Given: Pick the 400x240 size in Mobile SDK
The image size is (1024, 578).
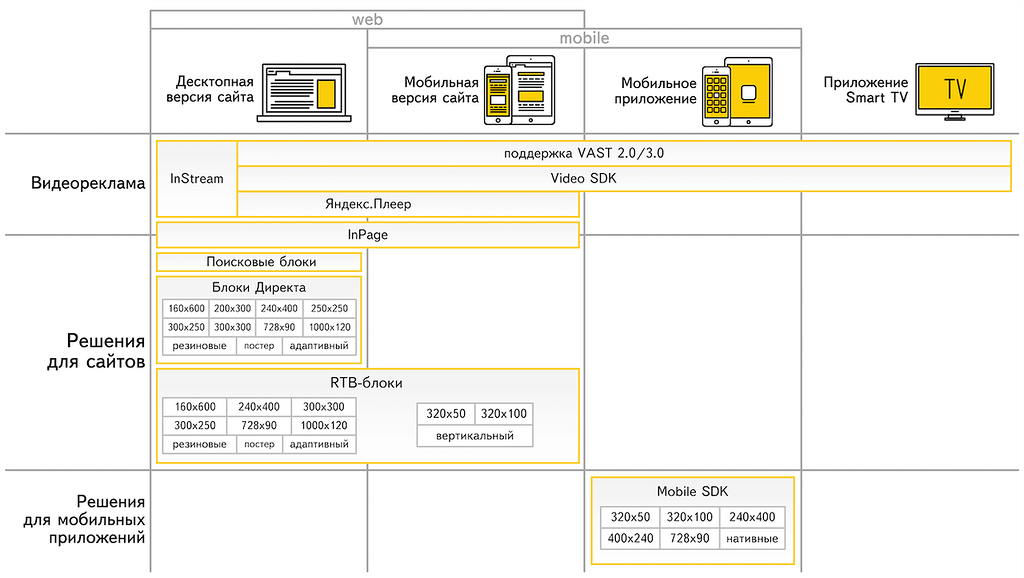Looking at the screenshot, I should point(630,539).
